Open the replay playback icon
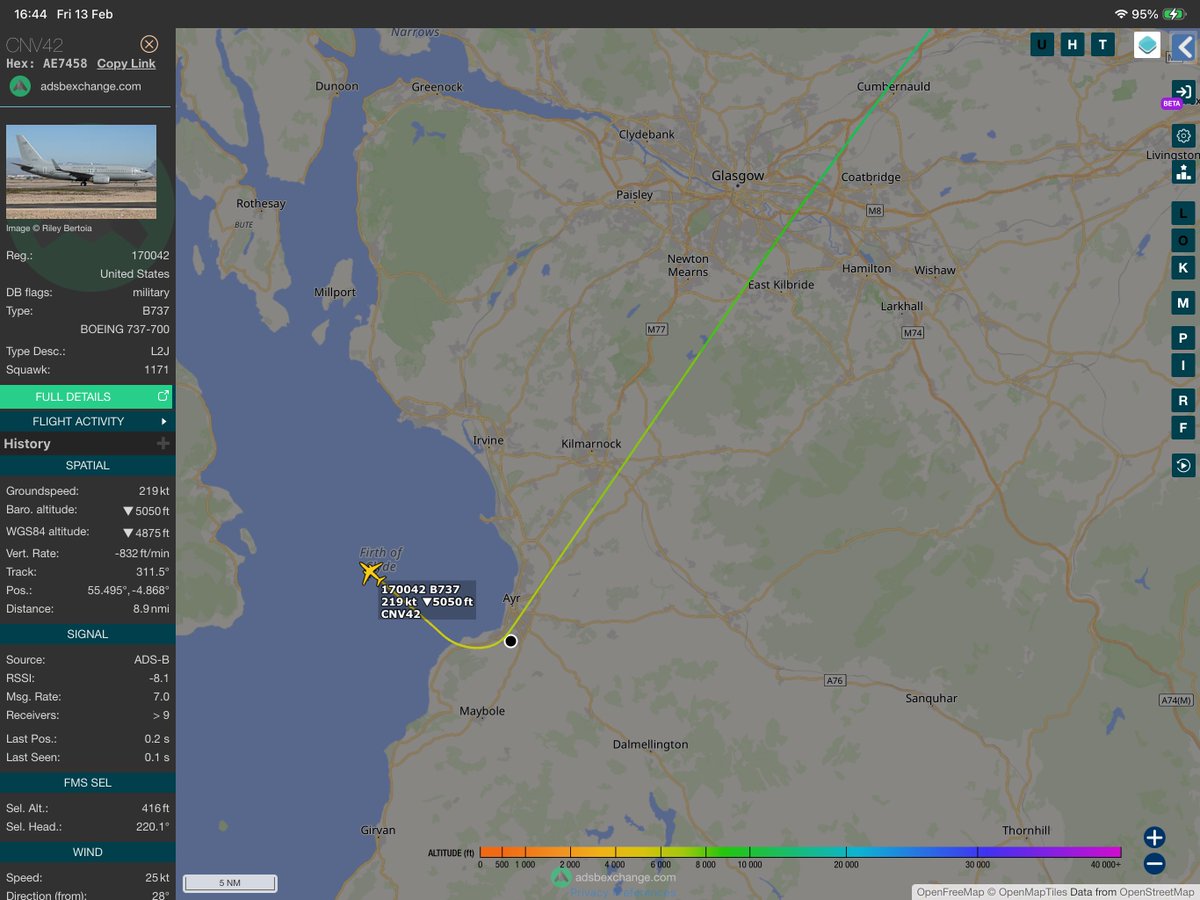This screenshot has width=1200, height=900. 1183,465
